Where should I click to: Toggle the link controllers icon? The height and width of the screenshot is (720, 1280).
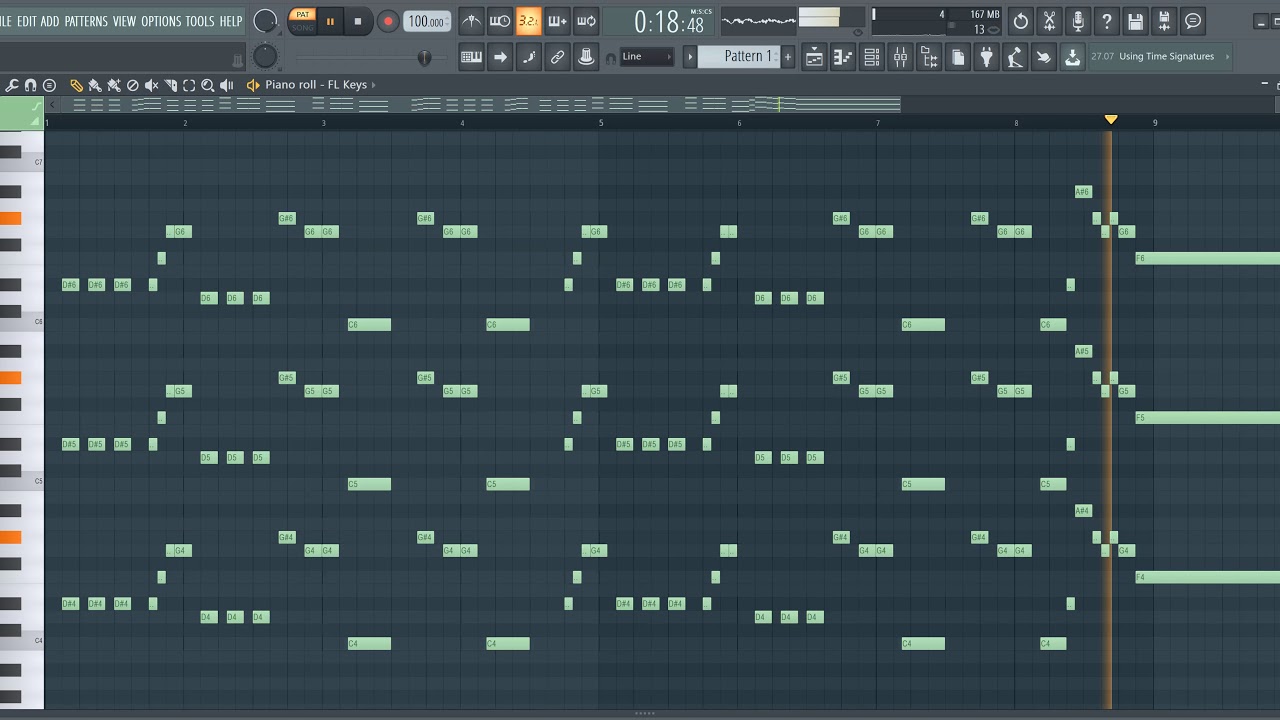coord(558,57)
